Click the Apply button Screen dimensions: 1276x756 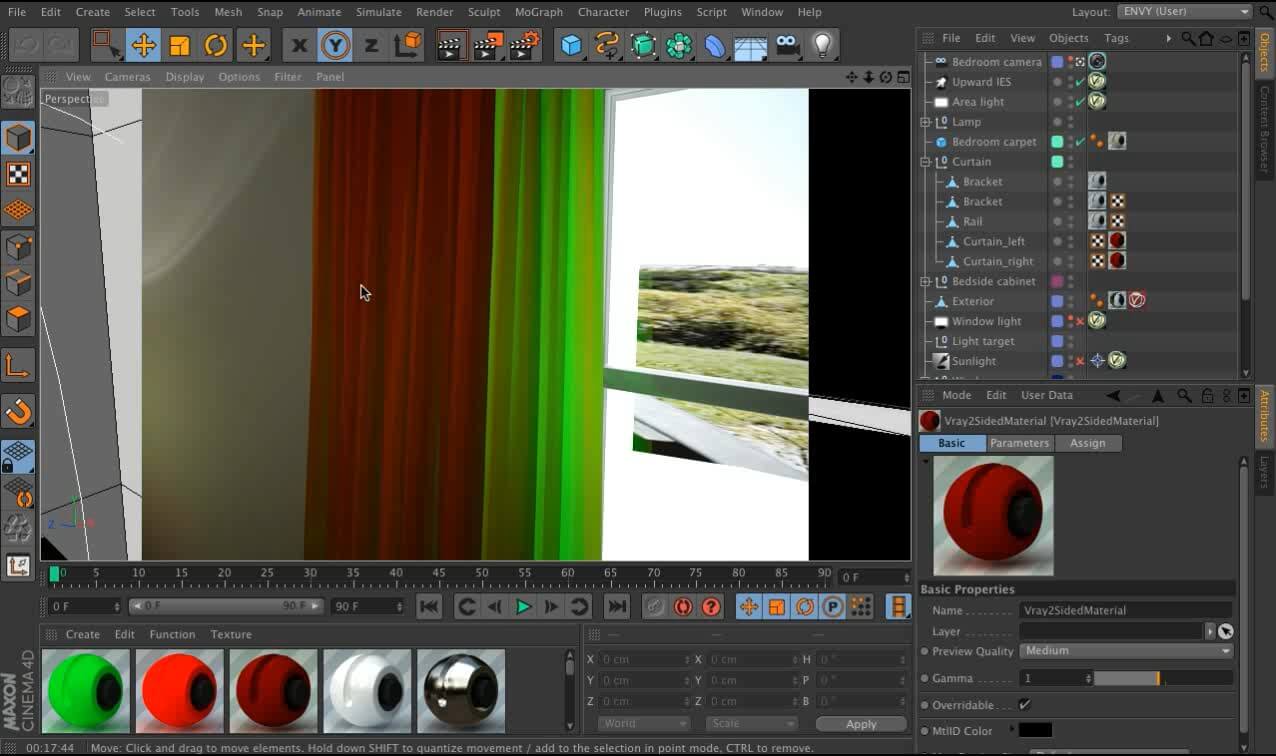860,724
